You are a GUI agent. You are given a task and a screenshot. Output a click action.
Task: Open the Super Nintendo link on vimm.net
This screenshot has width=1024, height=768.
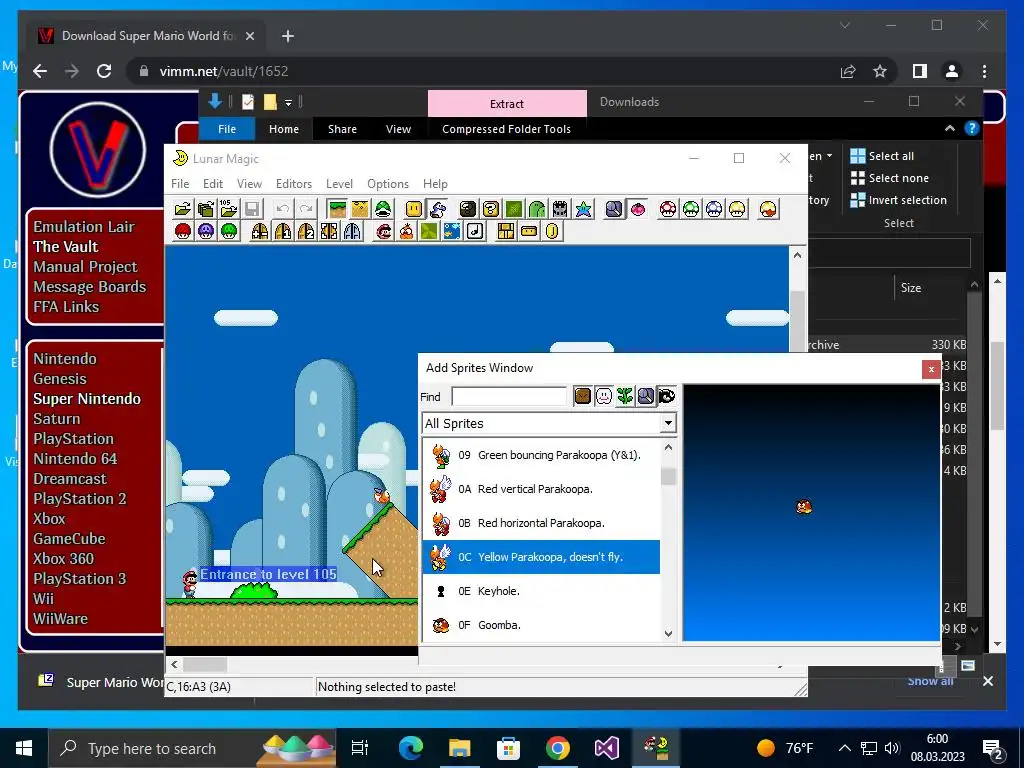pos(87,398)
